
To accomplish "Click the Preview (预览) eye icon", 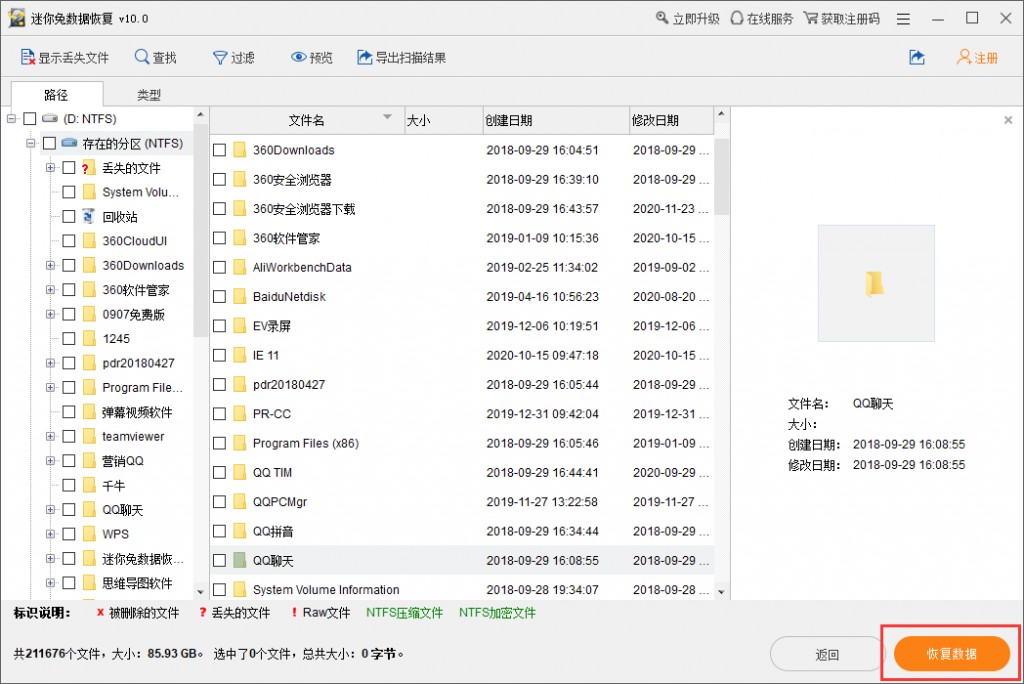I will tap(298, 57).
